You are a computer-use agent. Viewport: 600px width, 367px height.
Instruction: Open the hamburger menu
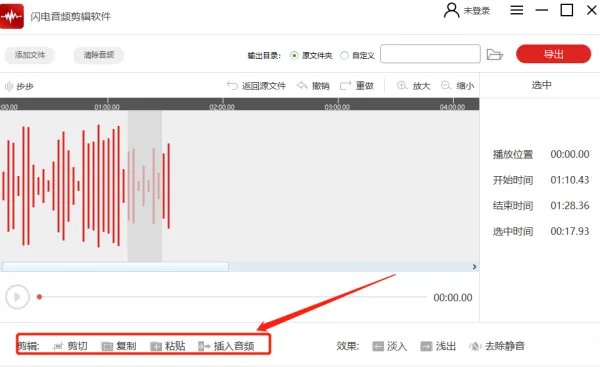coord(517,10)
